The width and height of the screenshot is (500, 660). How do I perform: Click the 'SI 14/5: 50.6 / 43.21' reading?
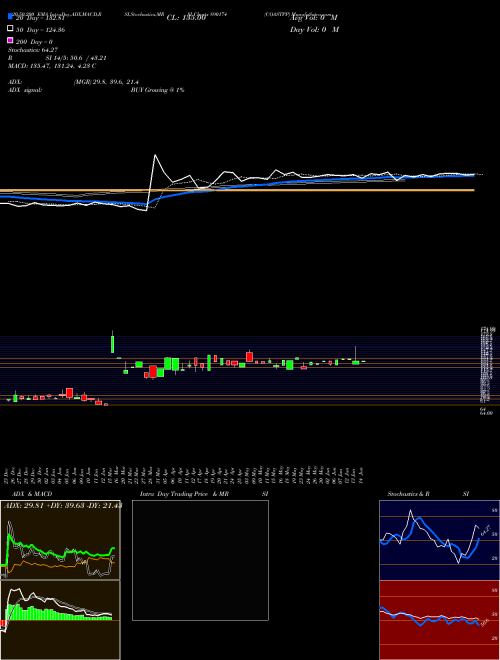[76, 58]
